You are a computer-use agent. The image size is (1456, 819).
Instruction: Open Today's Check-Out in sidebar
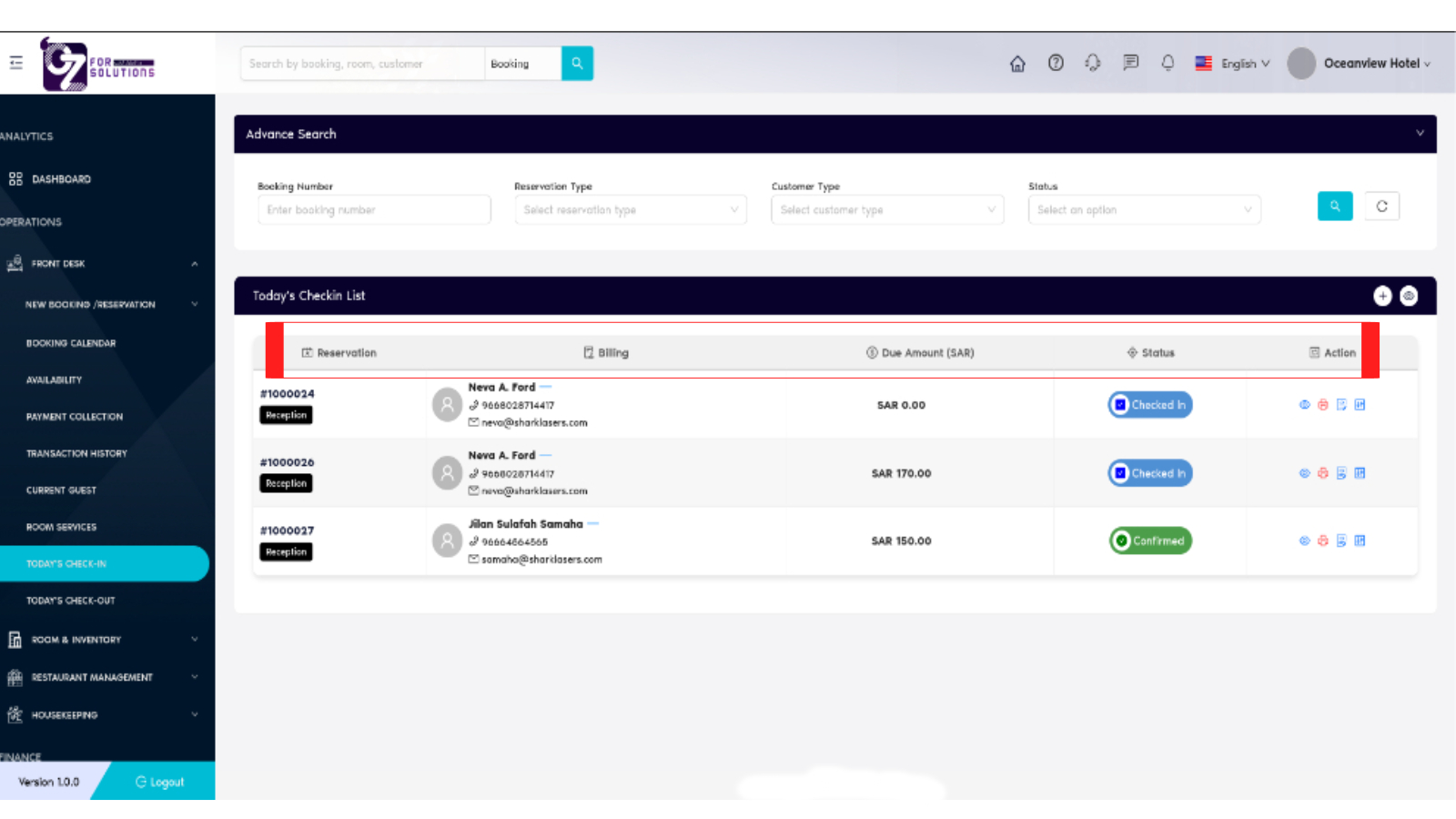[x=71, y=601]
